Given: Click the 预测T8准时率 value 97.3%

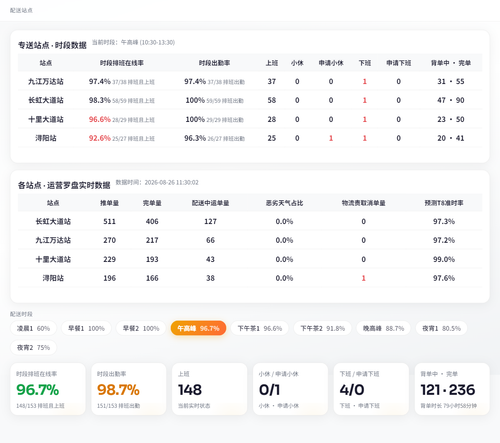Looking at the screenshot, I should click(444, 221).
